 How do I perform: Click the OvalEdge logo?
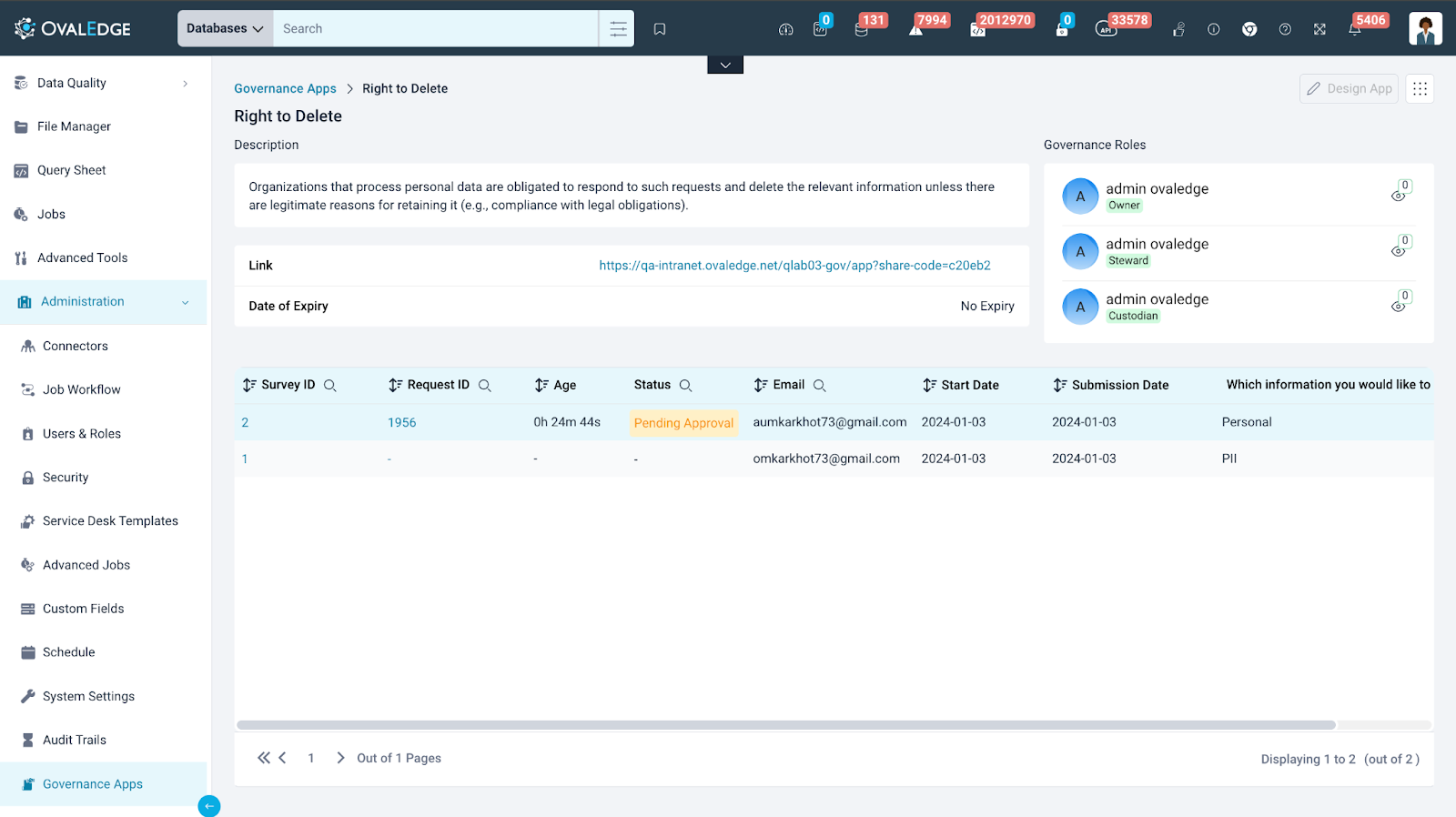pyautogui.click(x=73, y=28)
